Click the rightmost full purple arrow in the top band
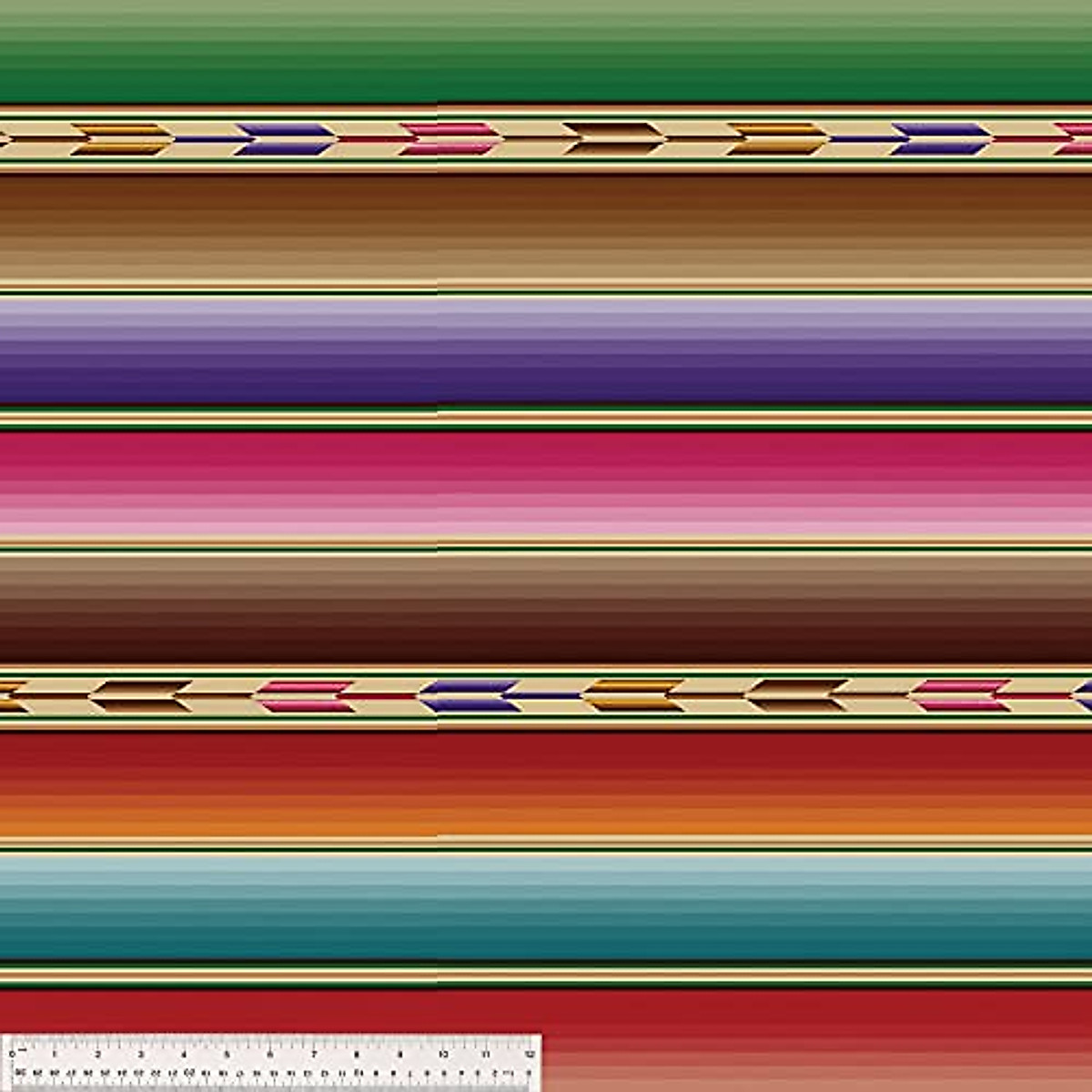1092x1092 pixels. click(x=942, y=139)
